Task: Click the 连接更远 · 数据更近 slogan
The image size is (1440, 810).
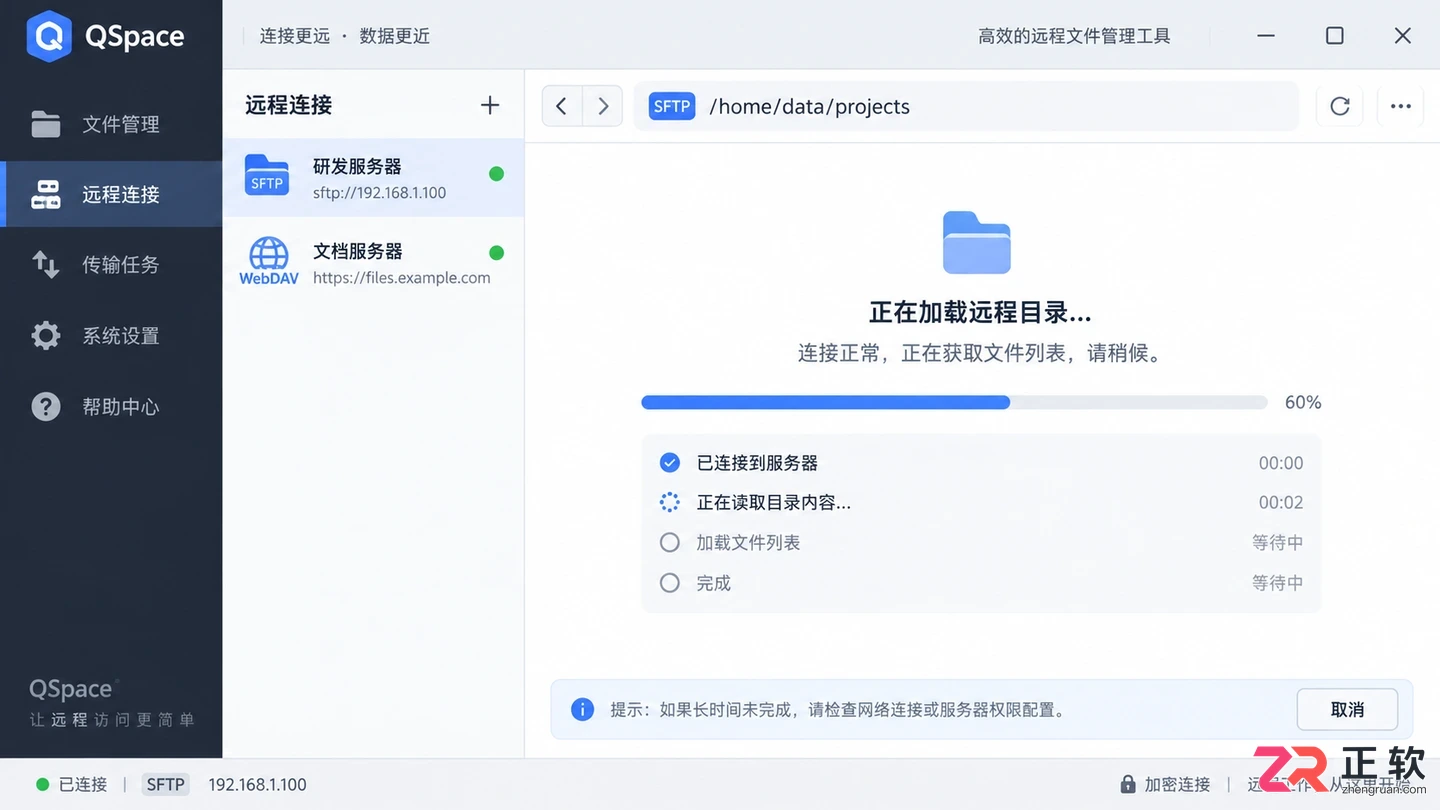Action: (x=345, y=36)
